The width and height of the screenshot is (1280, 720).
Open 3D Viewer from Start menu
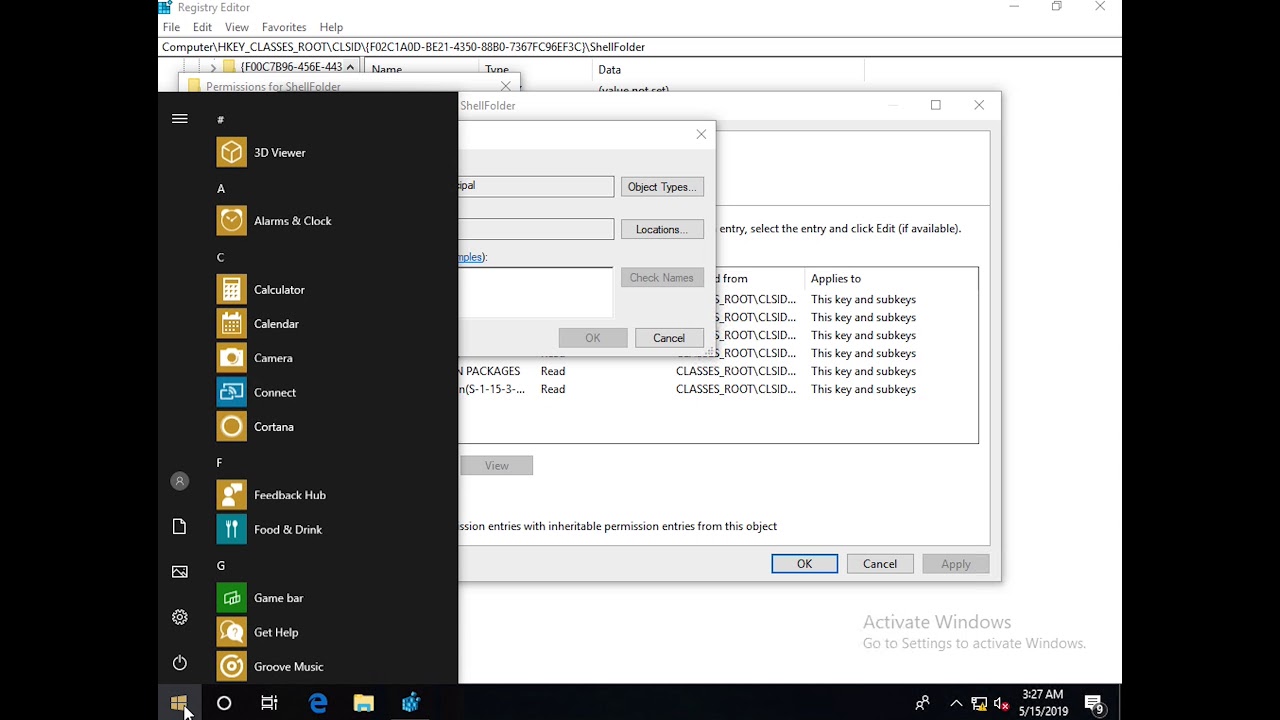[x=330, y=152]
